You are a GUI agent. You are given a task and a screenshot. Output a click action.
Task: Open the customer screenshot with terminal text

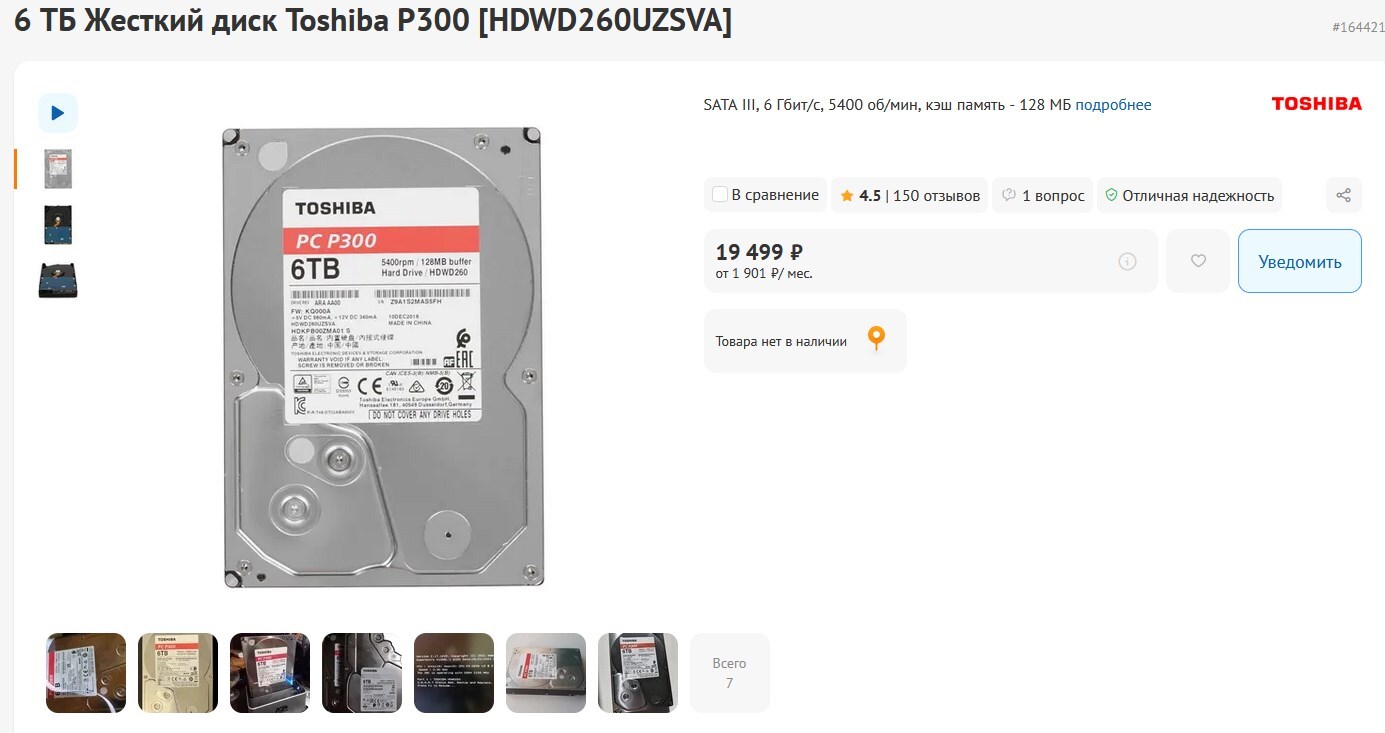(454, 672)
